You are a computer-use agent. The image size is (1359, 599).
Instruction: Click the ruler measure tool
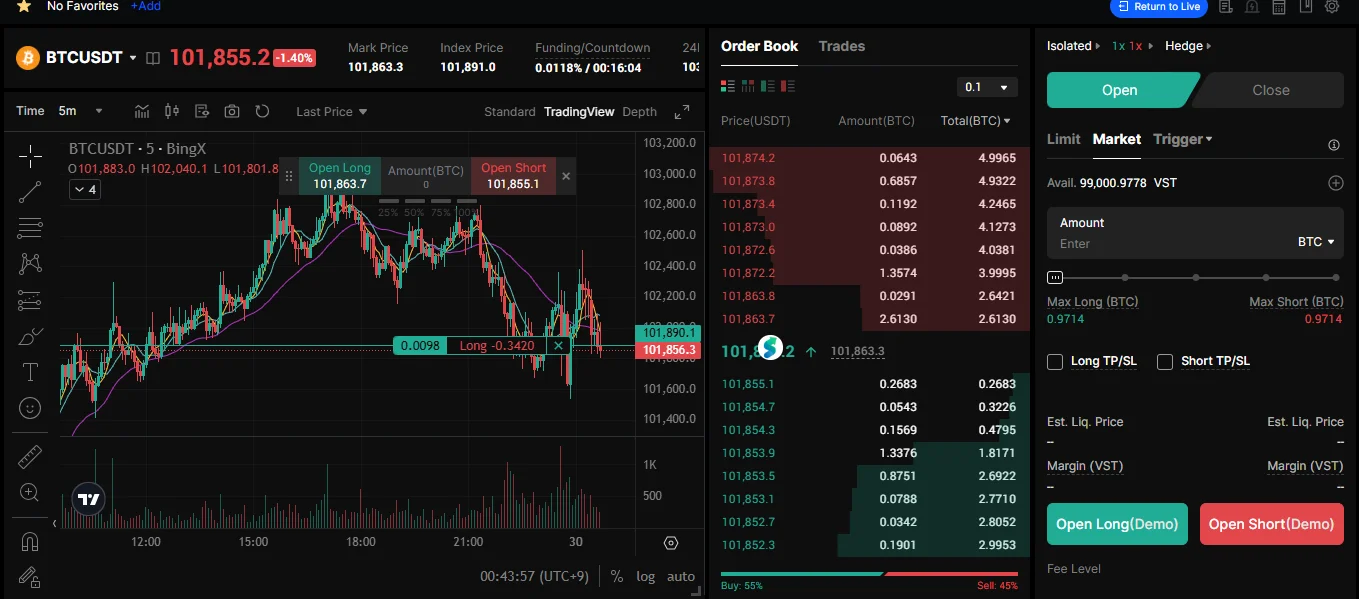30,457
